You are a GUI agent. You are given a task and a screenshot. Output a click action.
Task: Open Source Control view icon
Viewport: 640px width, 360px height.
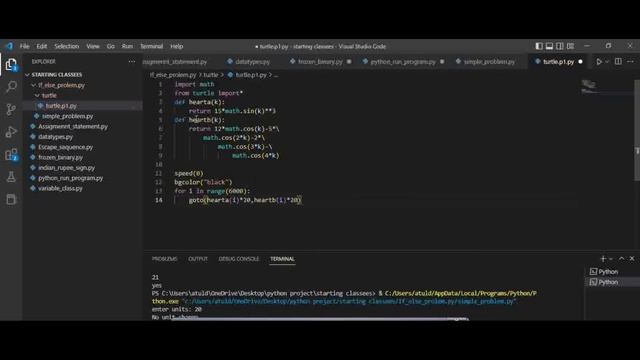(x=11, y=109)
